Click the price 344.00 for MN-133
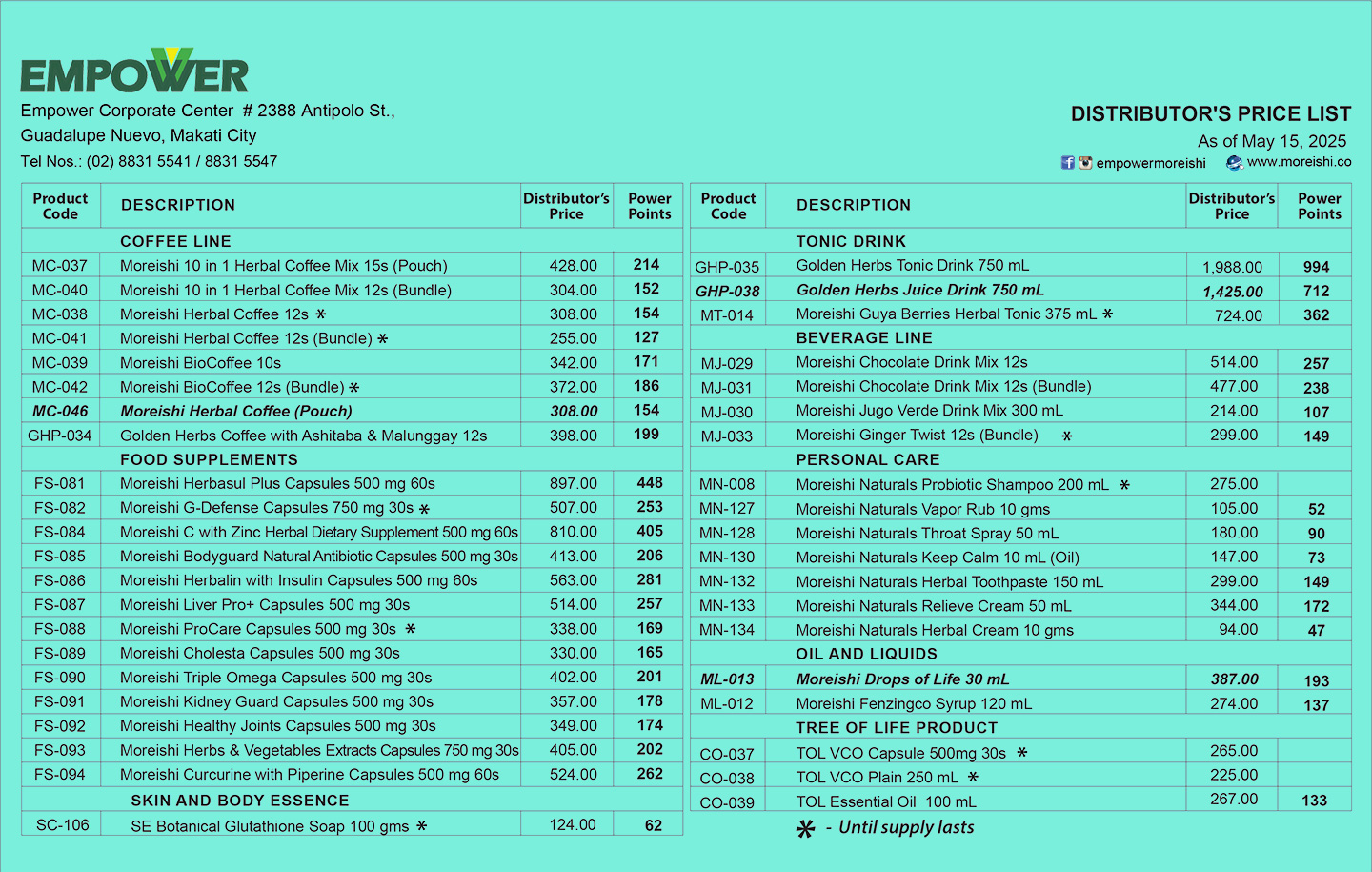 1234,606
